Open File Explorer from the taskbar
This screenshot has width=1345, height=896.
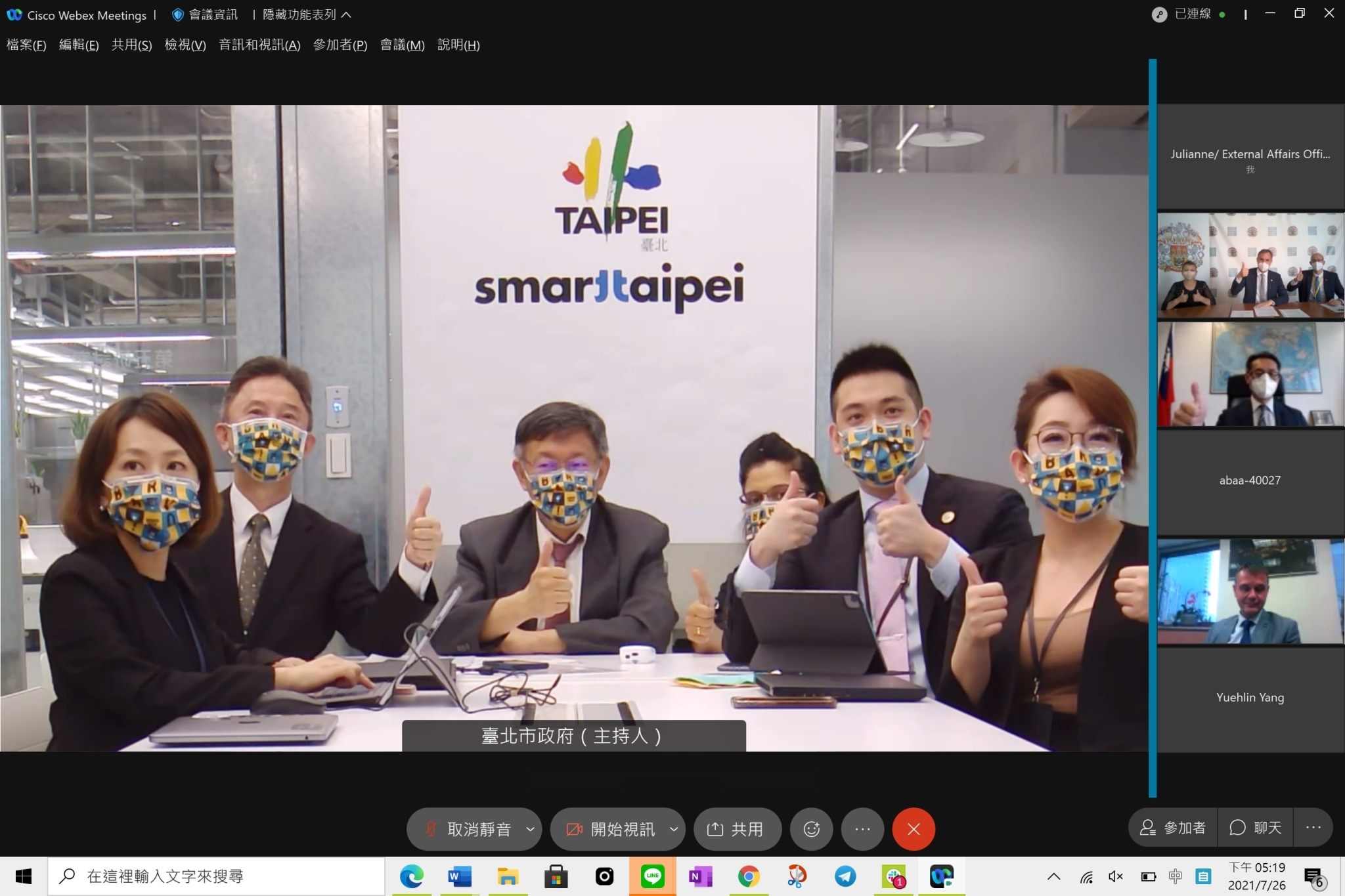pos(508,876)
